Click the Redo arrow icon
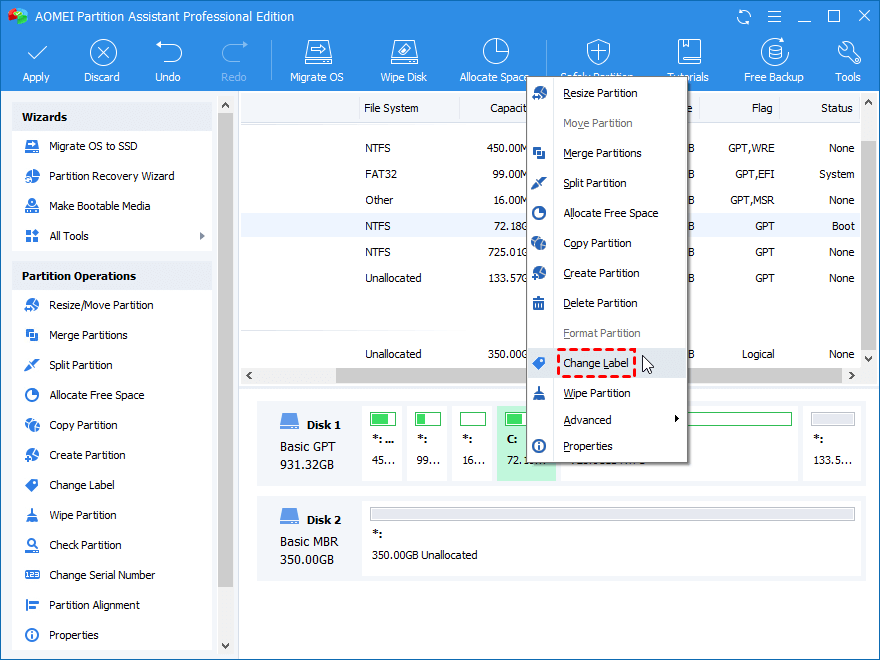 pos(234,52)
